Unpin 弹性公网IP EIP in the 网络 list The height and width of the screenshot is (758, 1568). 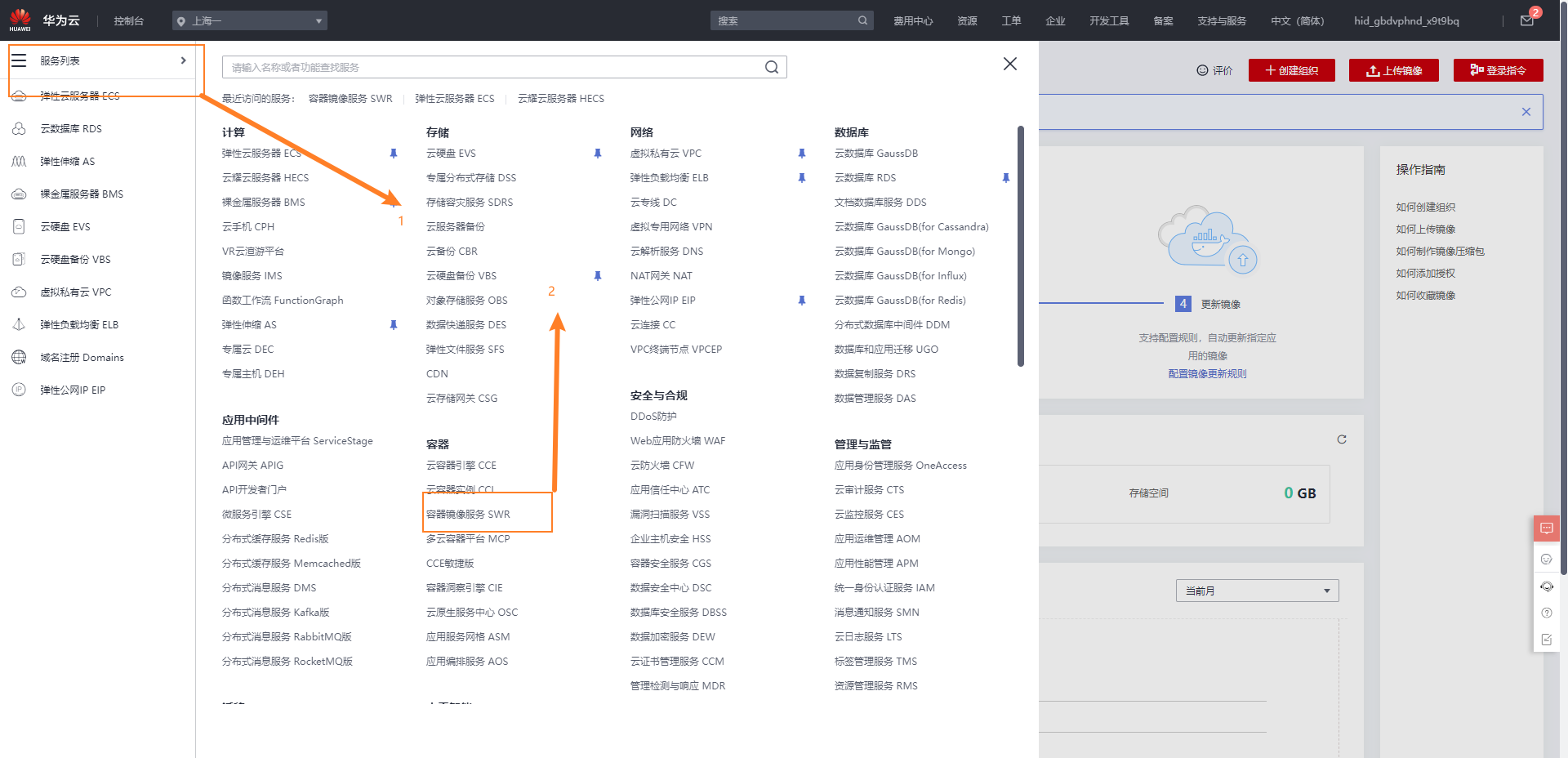pos(802,301)
